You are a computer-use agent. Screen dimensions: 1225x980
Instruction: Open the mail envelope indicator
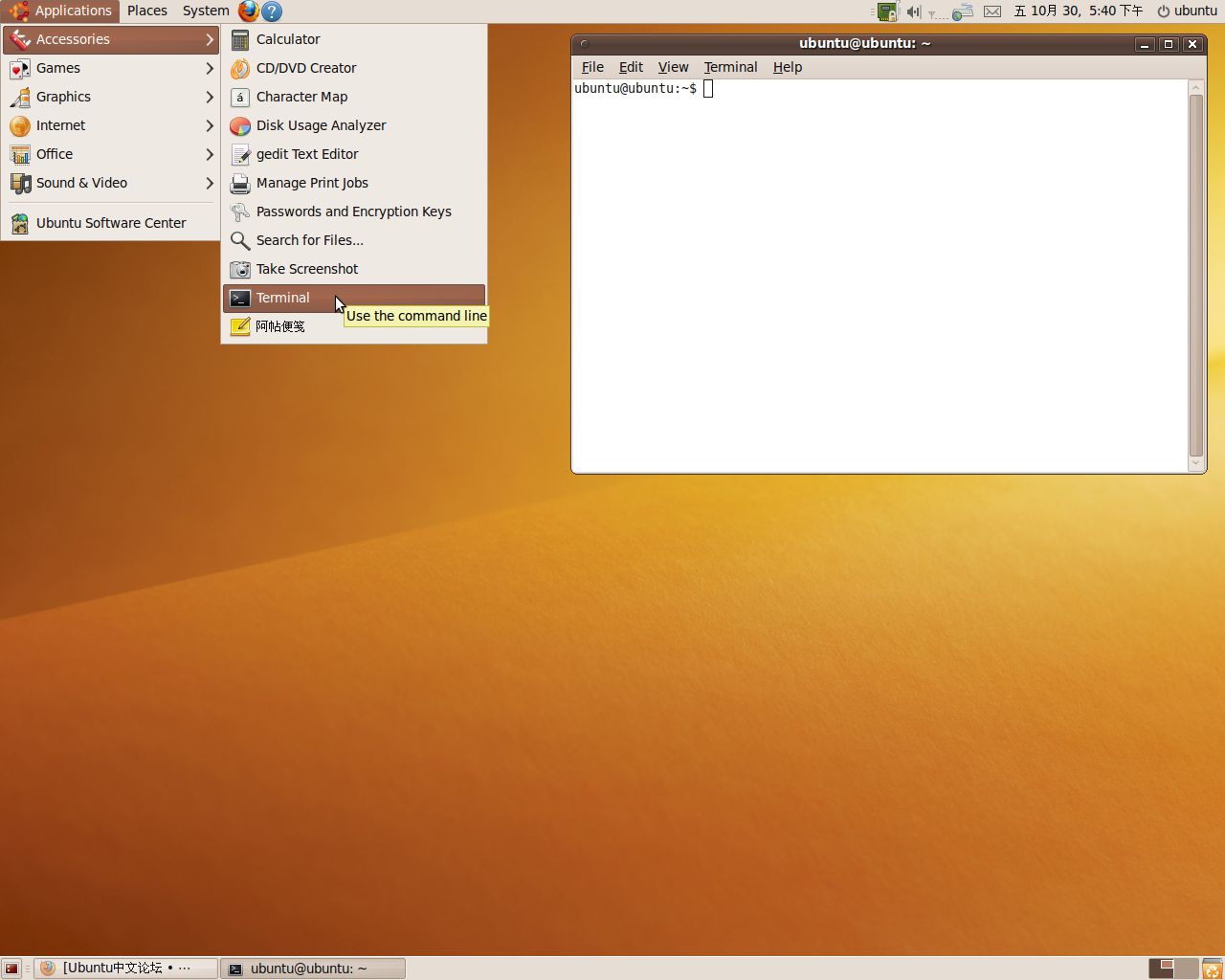click(992, 11)
